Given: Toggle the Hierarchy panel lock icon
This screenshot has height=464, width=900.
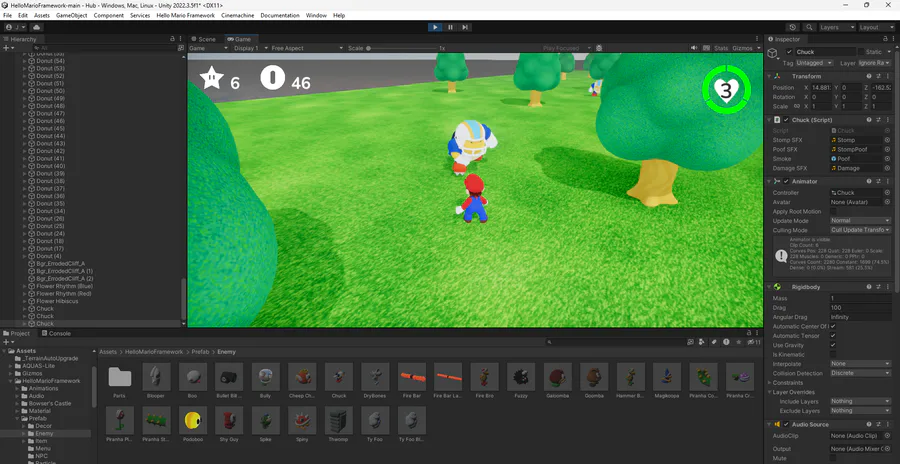Looking at the screenshot, I should pyautogui.click(x=172, y=39).
